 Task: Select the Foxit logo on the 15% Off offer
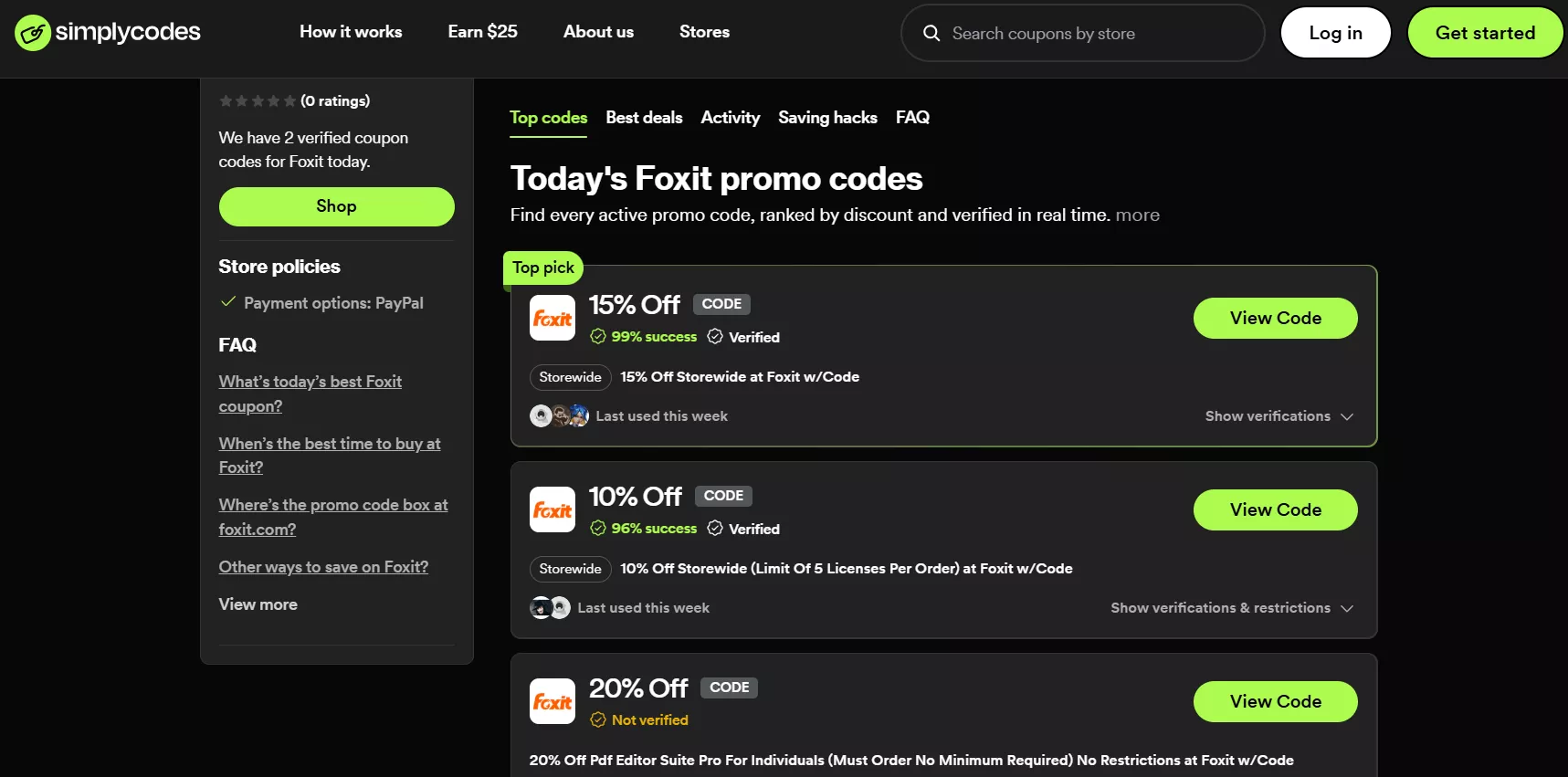pyautogui.click(x=552, y=318)
